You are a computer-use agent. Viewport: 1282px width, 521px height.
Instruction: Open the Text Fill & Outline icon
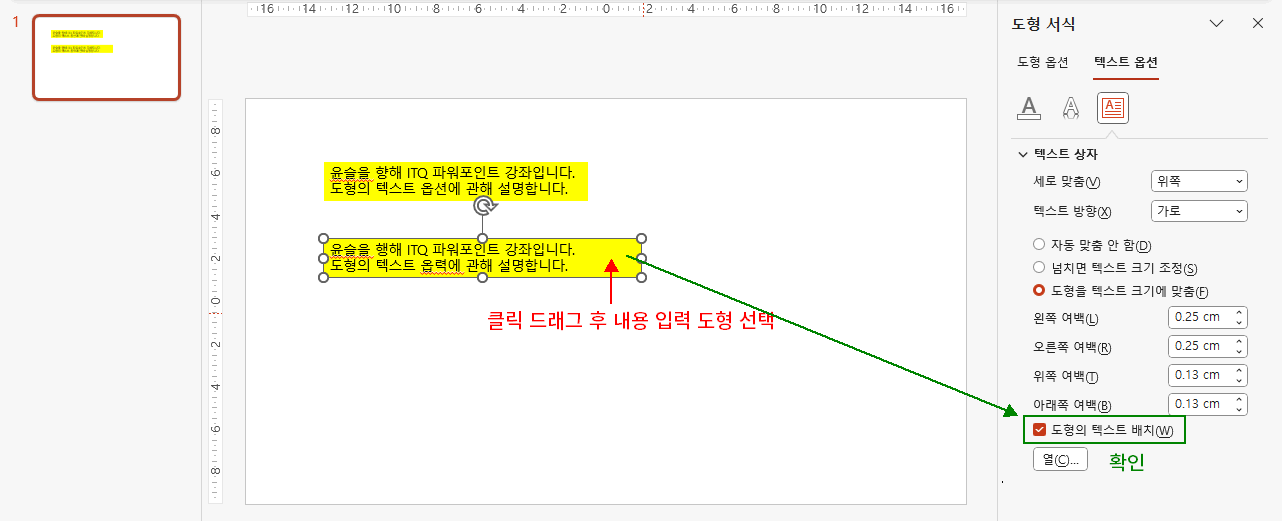pyautogui.click(x=1029, y=107)
